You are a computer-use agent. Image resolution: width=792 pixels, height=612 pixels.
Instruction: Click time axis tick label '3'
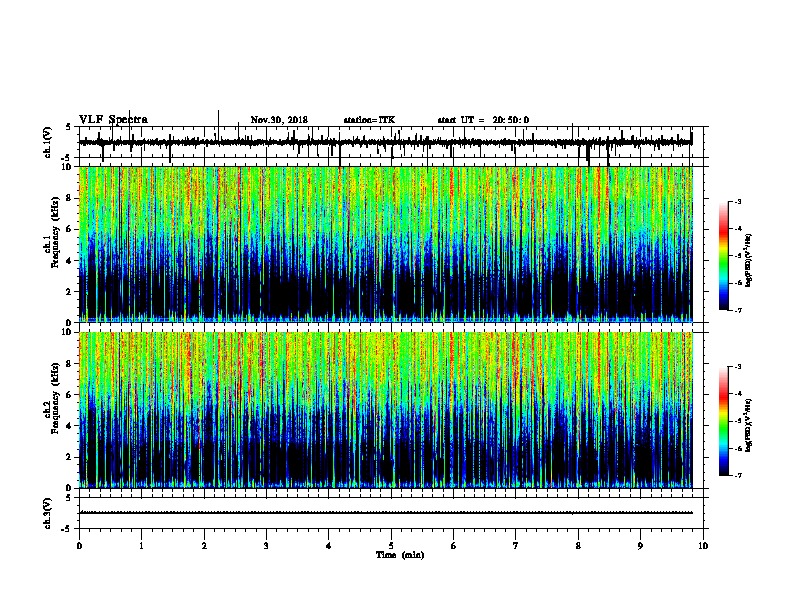(266, 546)
